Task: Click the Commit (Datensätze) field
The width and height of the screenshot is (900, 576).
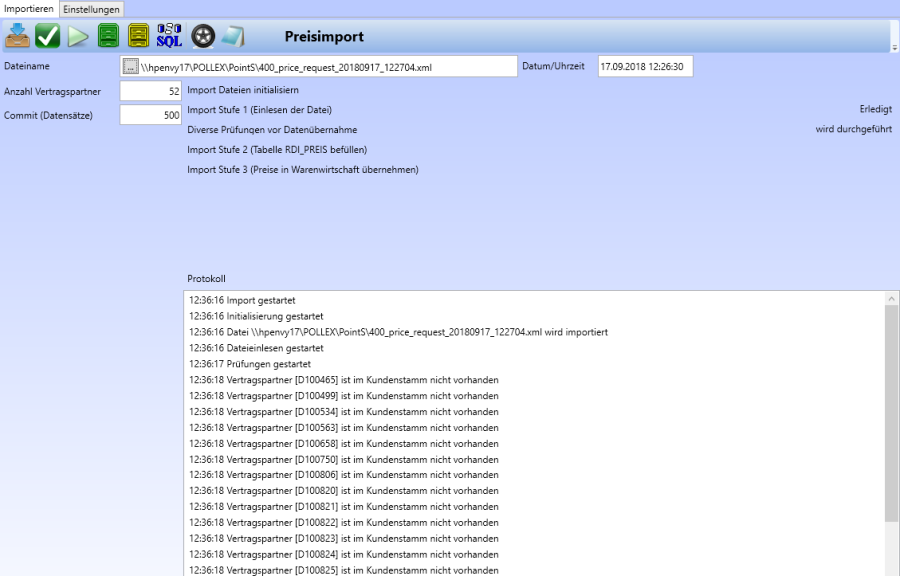Action: (151, 115)
